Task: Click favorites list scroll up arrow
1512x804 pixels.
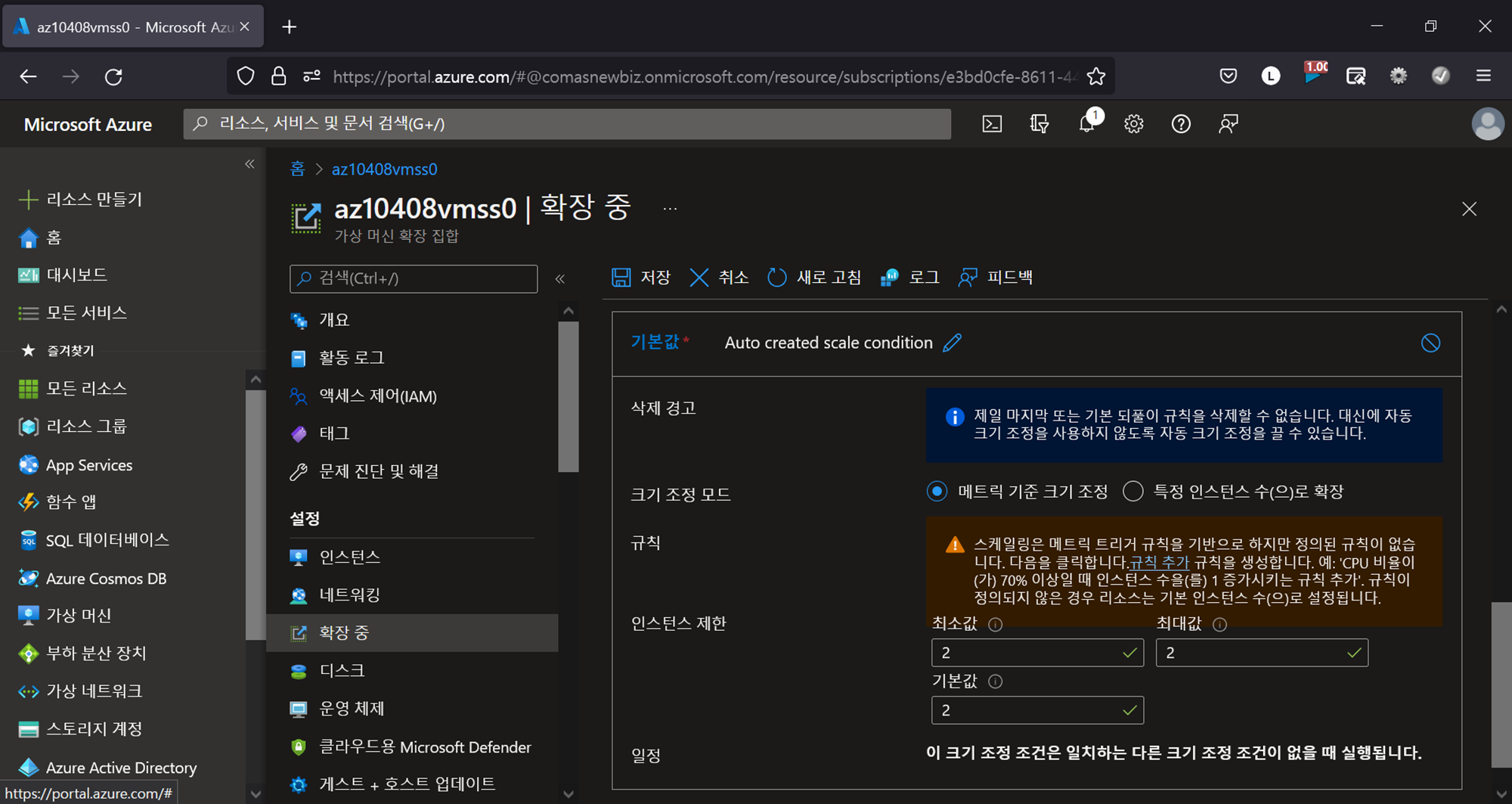Action: click(x=256, y=380)
